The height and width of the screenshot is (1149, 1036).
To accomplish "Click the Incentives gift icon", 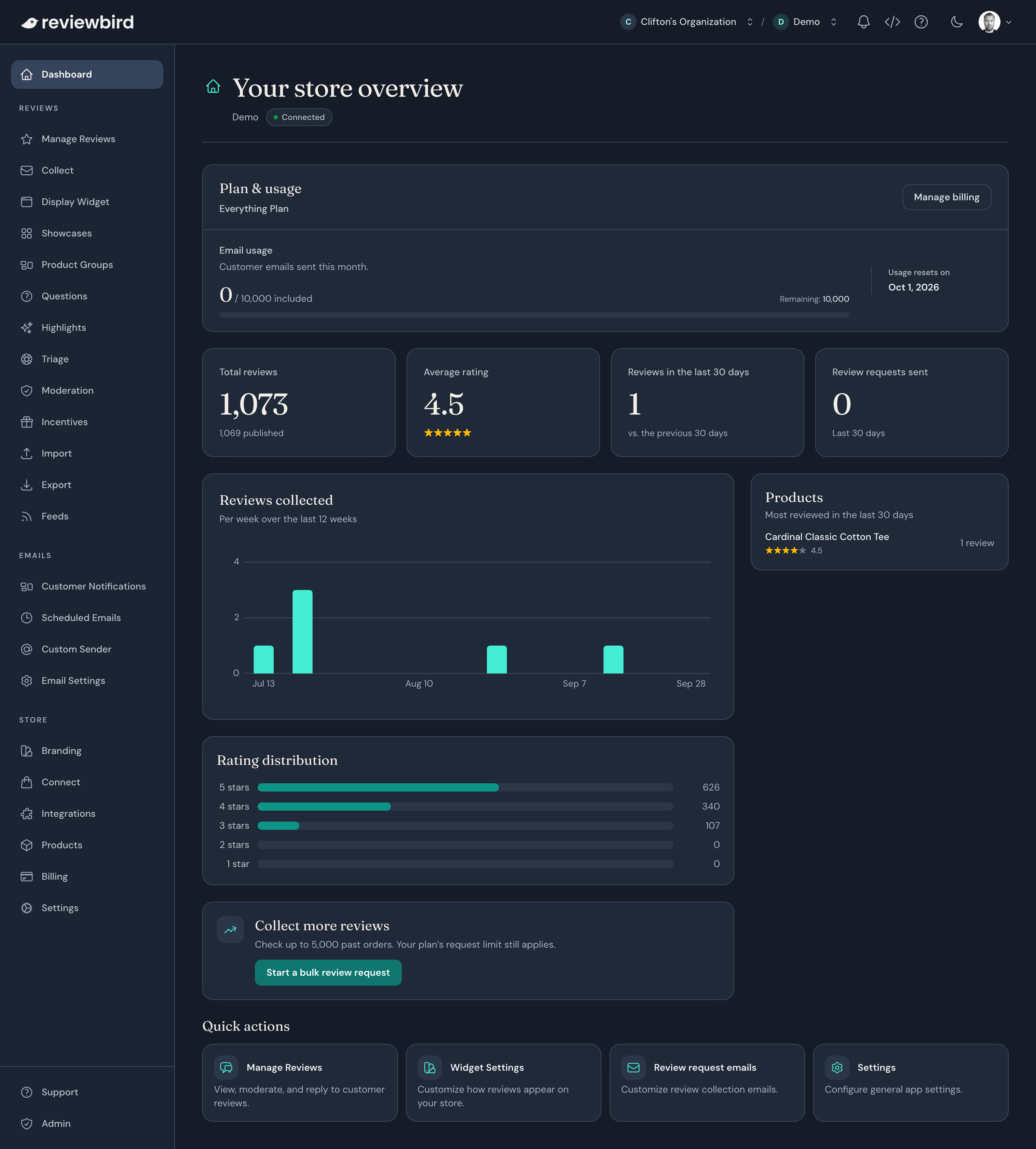I will (27, 422).
